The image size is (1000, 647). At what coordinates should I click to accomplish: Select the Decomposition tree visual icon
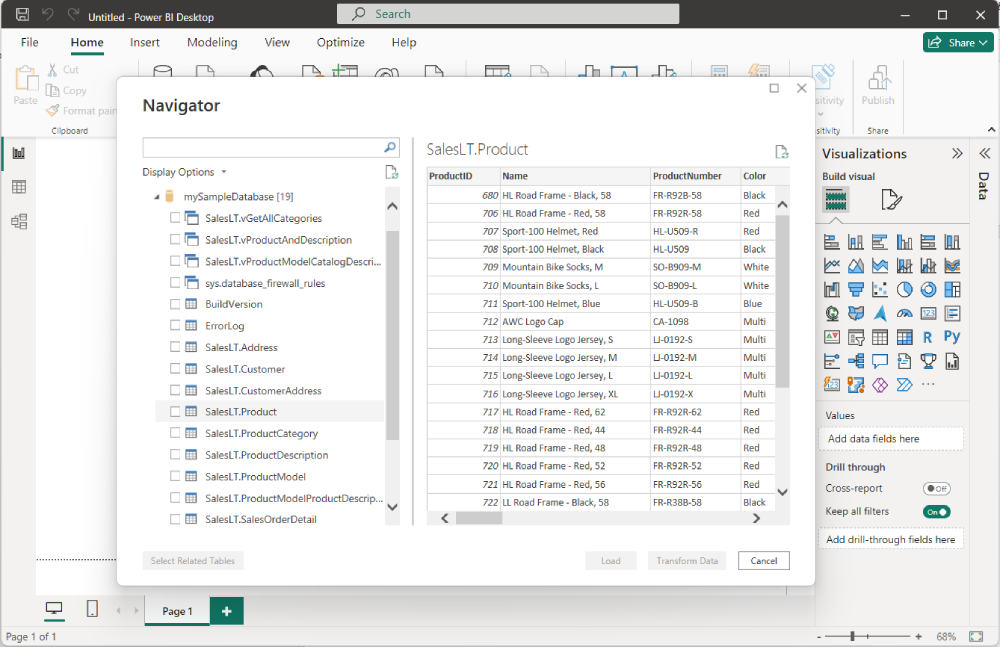pos(856,361)
